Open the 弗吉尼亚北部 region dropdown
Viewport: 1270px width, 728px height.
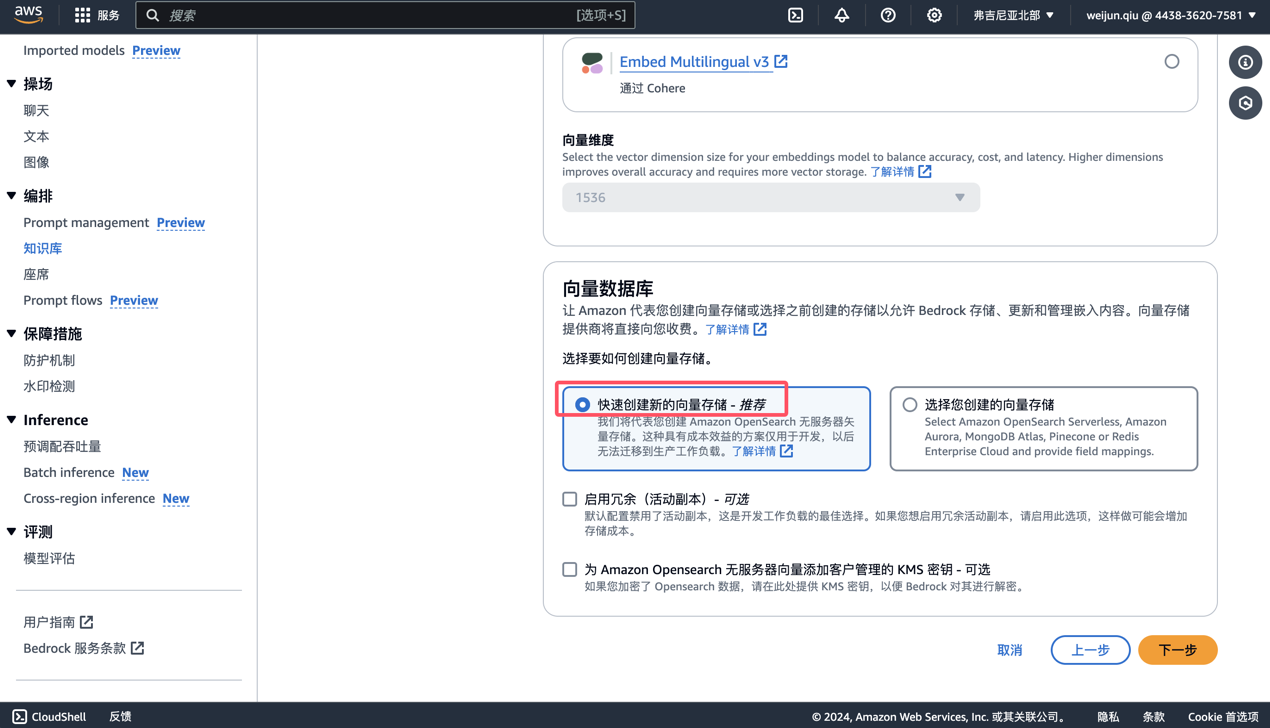[x=1013, y=15]
